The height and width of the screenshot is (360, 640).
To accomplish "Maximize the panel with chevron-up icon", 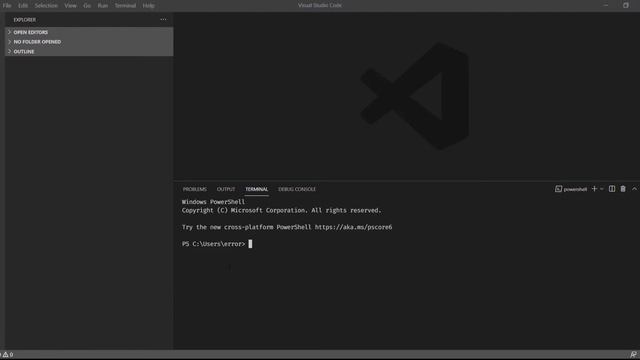I will pos(634,189).
